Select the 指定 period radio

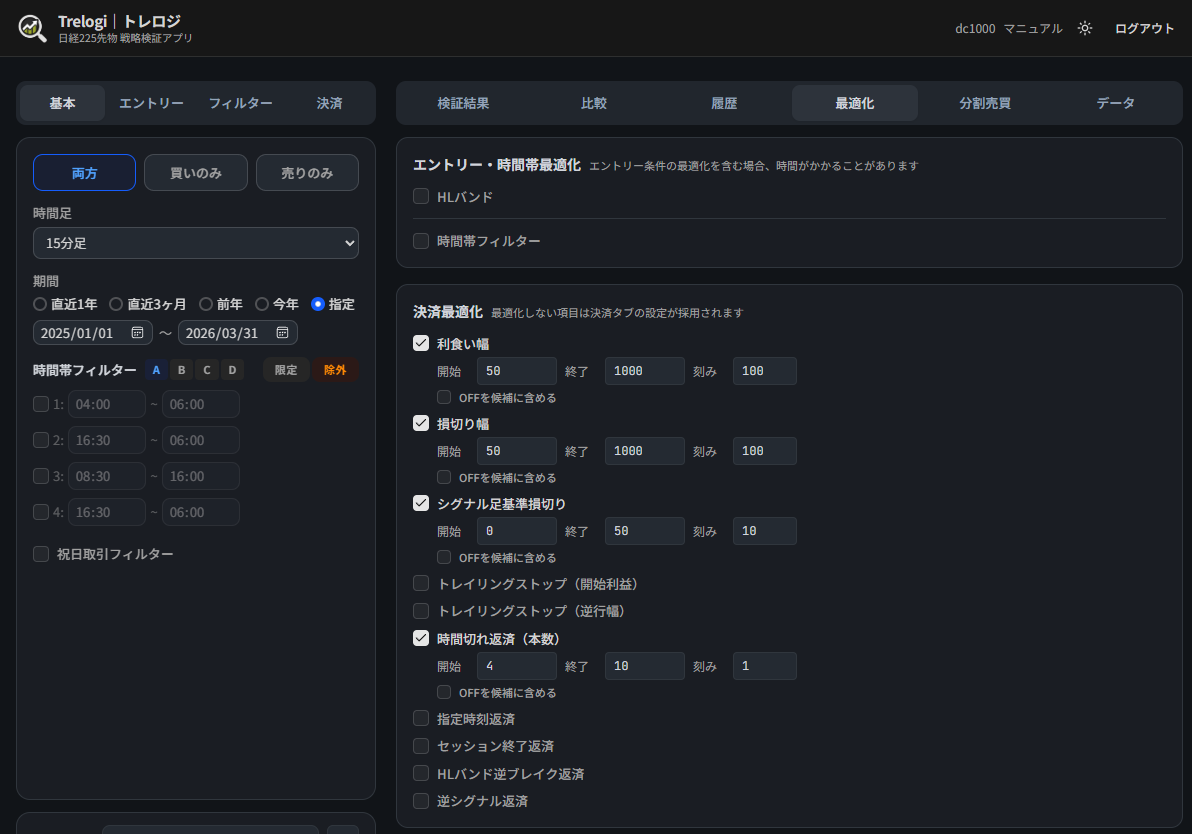[318, 304]
